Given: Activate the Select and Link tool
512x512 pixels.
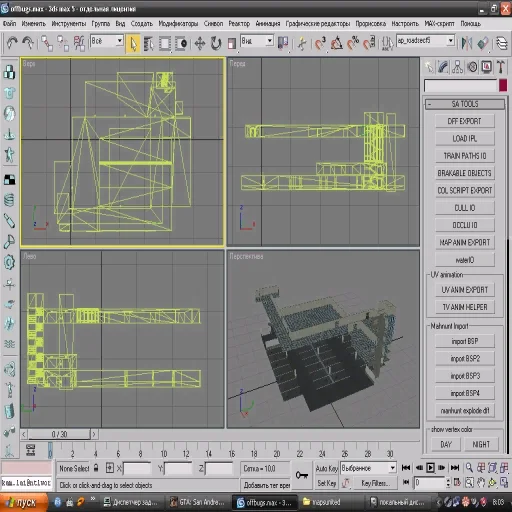Looking at the screenshot, I should coord(47,43).
